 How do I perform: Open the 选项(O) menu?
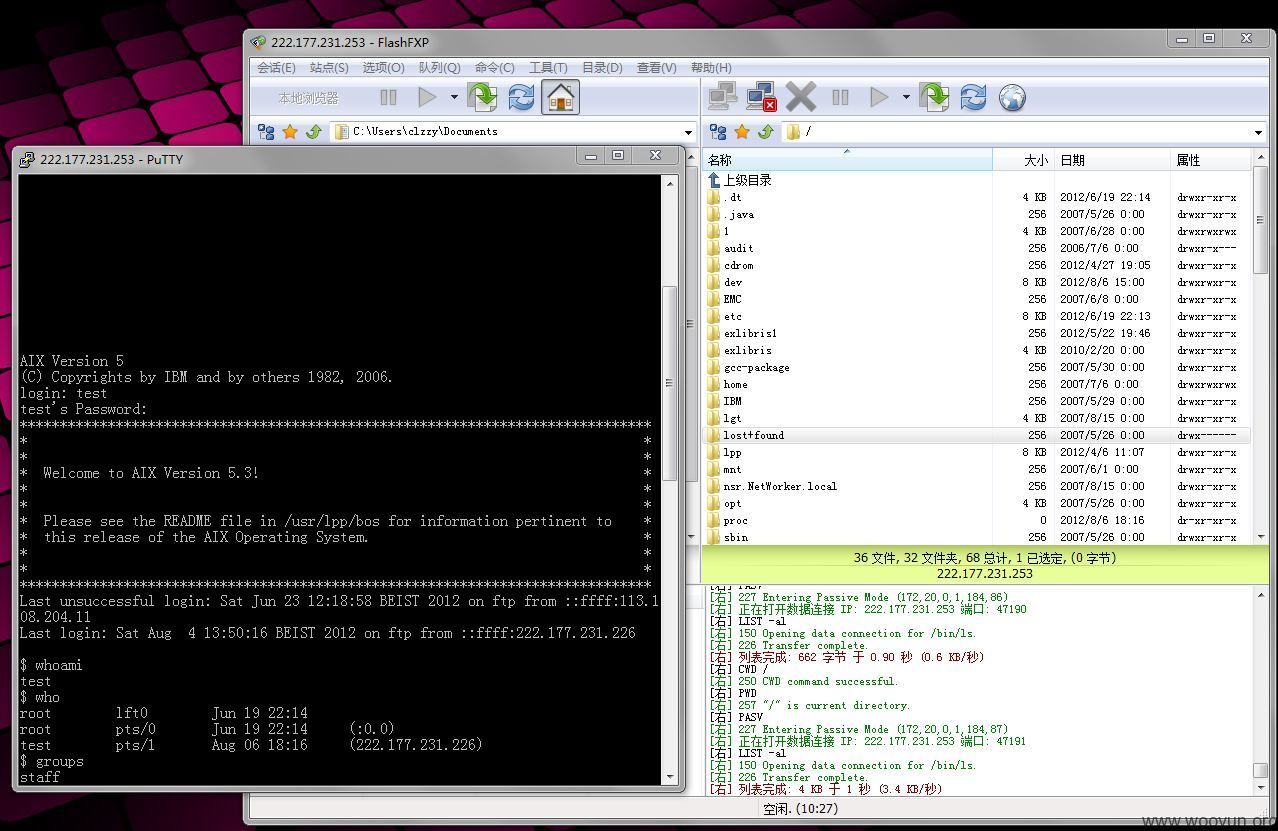coord(383,68)
